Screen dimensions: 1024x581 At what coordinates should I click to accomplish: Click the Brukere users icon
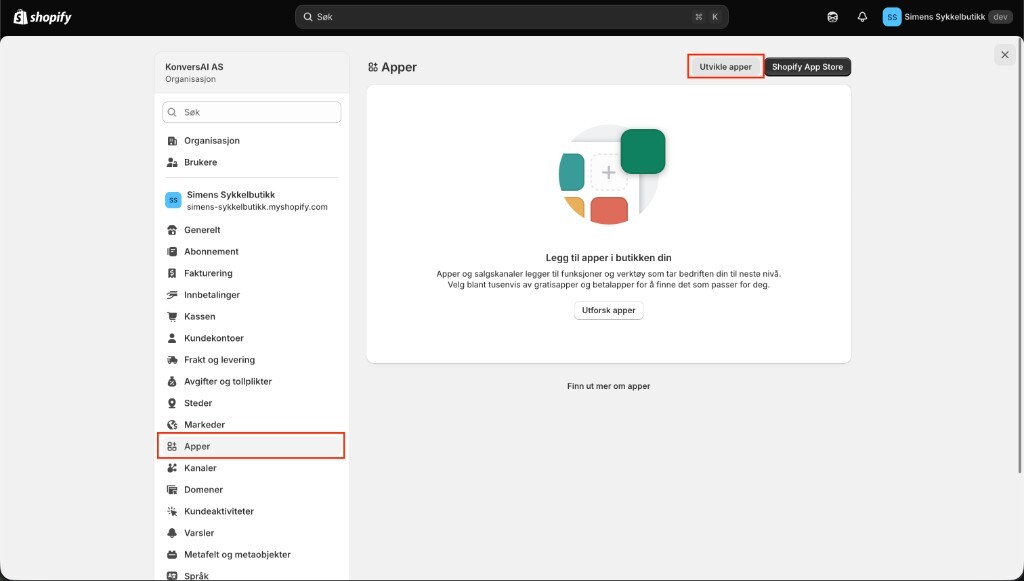coord(172,163)
